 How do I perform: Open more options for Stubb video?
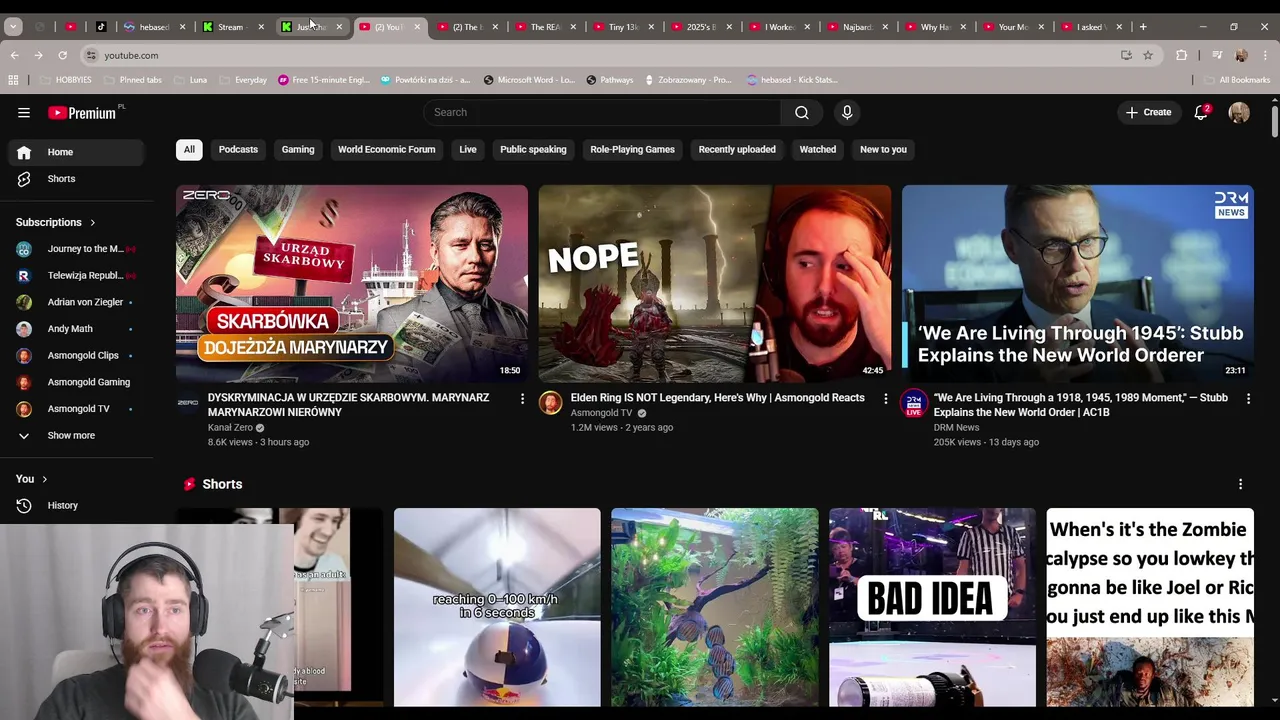tap(1248, 399)
